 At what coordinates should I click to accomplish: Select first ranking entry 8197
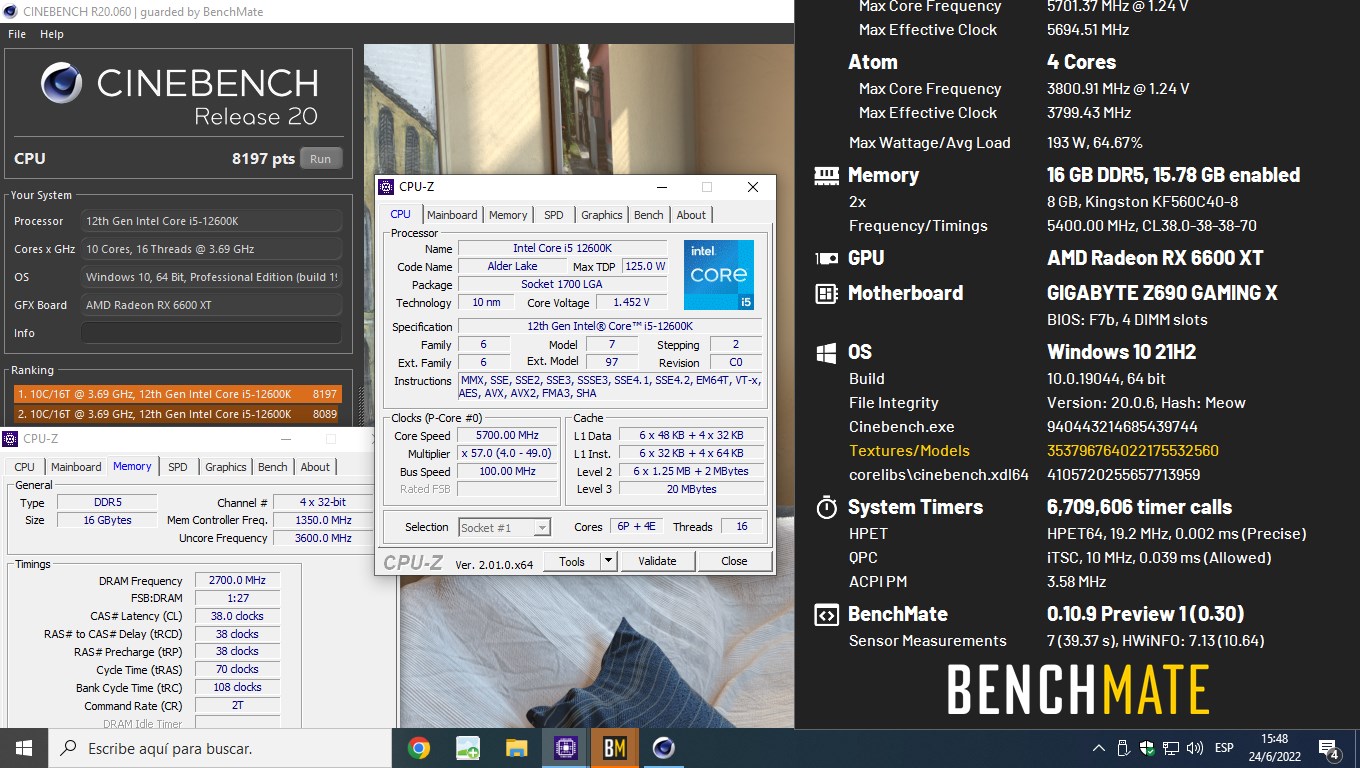click(176, 394)
